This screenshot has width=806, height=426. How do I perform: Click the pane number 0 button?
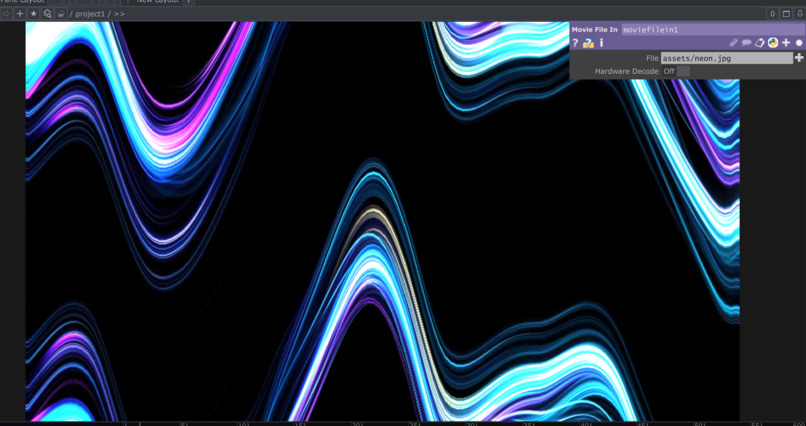773,14
